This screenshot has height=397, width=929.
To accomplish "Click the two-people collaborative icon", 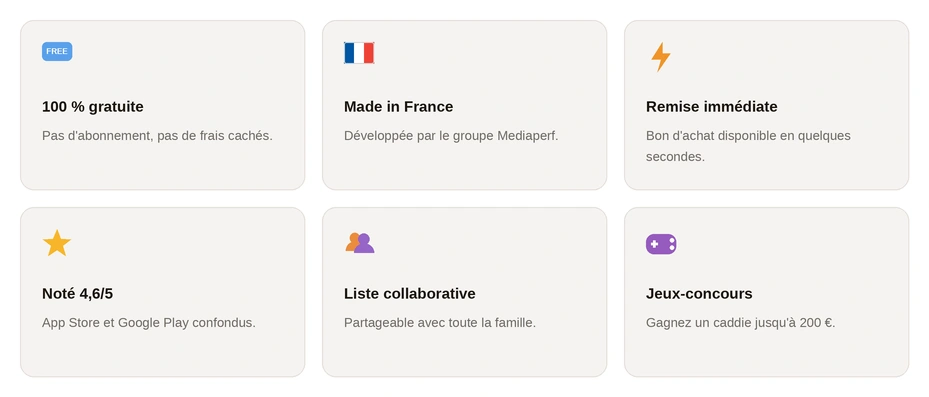I will click(360, 243).
